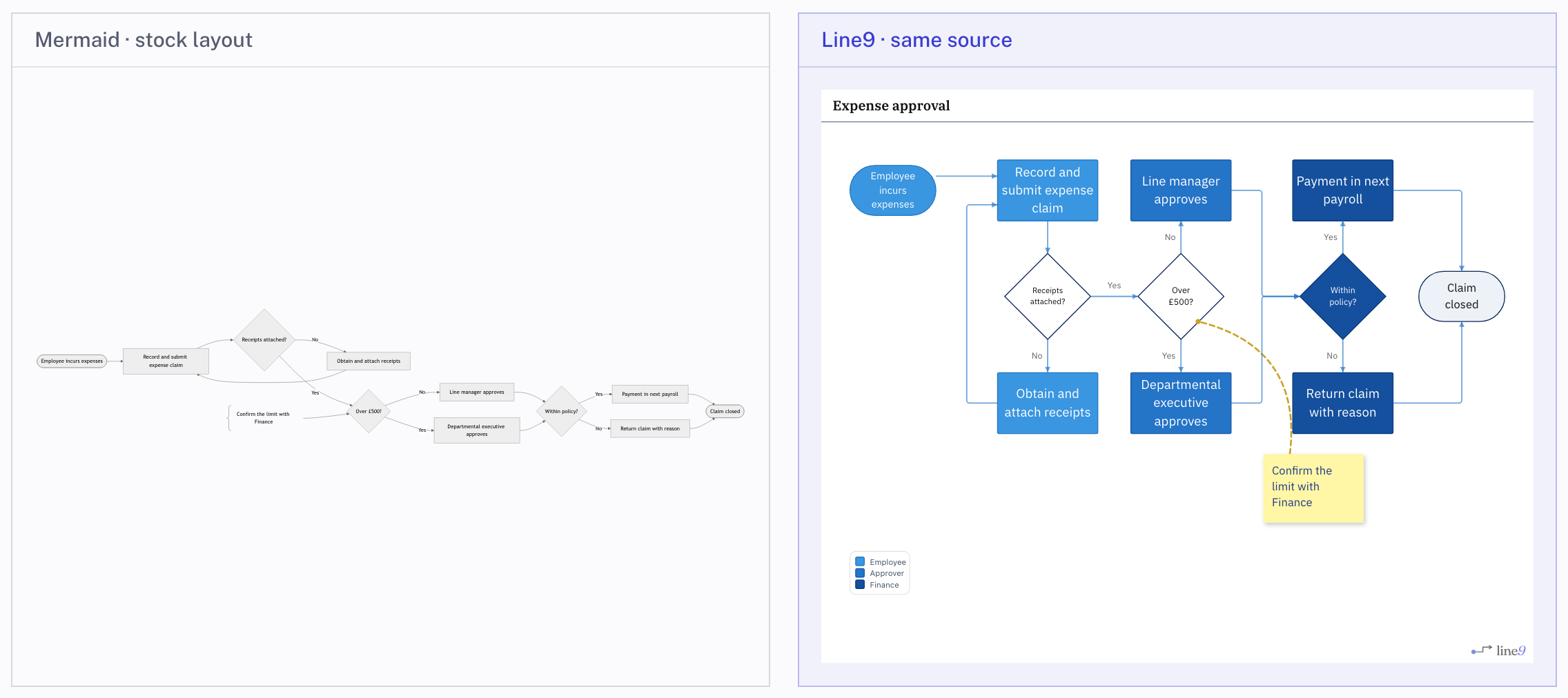1568x698 pixels.
Task: Select 'Record and submit expense claim' in Mermaid panel
Action: click(166, 361)
